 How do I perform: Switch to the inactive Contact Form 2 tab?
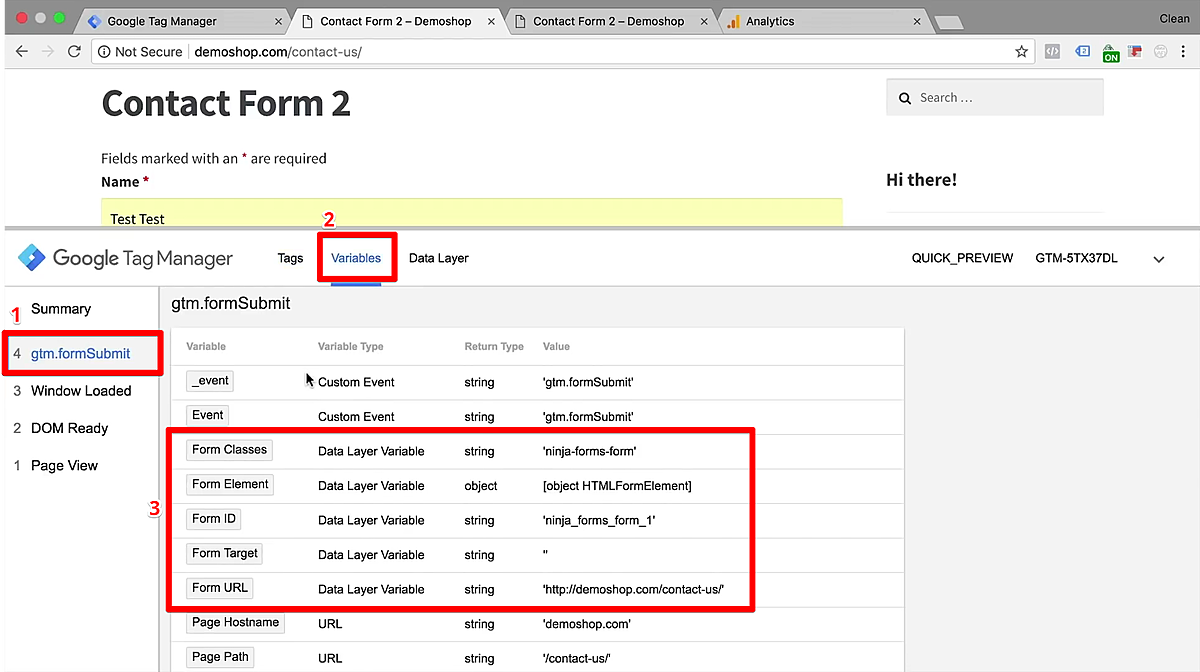(608, 21)
